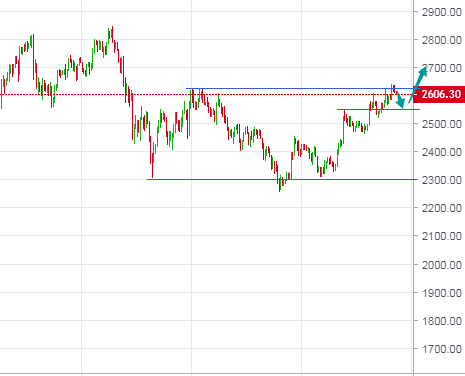This screenshot has width=465, height=376.
Task: Click the red 2606.30 current price label
Action: [x=439, y=94]
